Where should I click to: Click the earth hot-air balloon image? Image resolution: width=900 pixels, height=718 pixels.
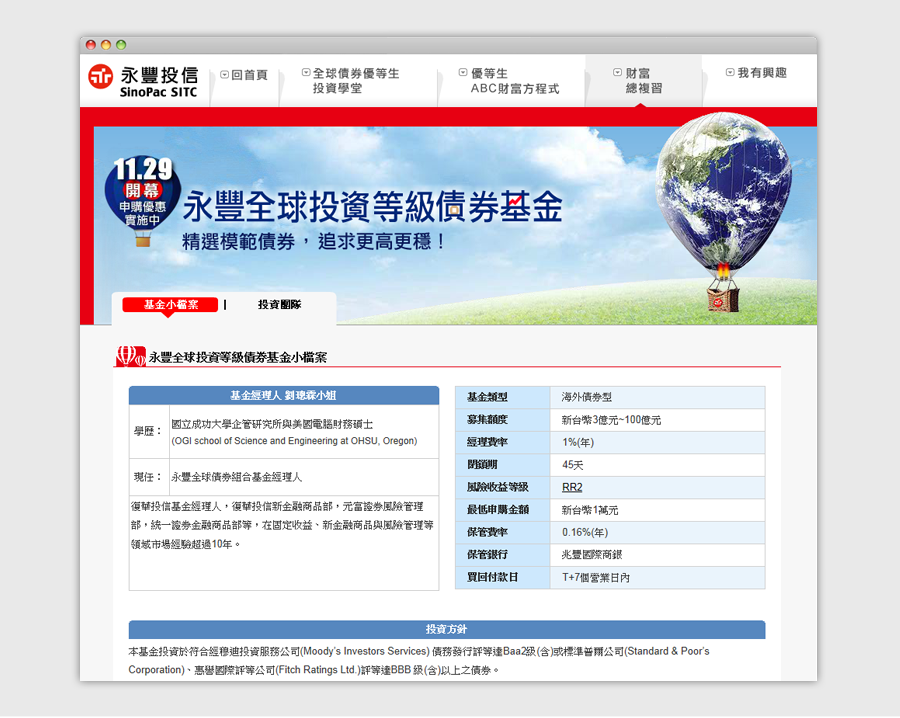(723, 212)
